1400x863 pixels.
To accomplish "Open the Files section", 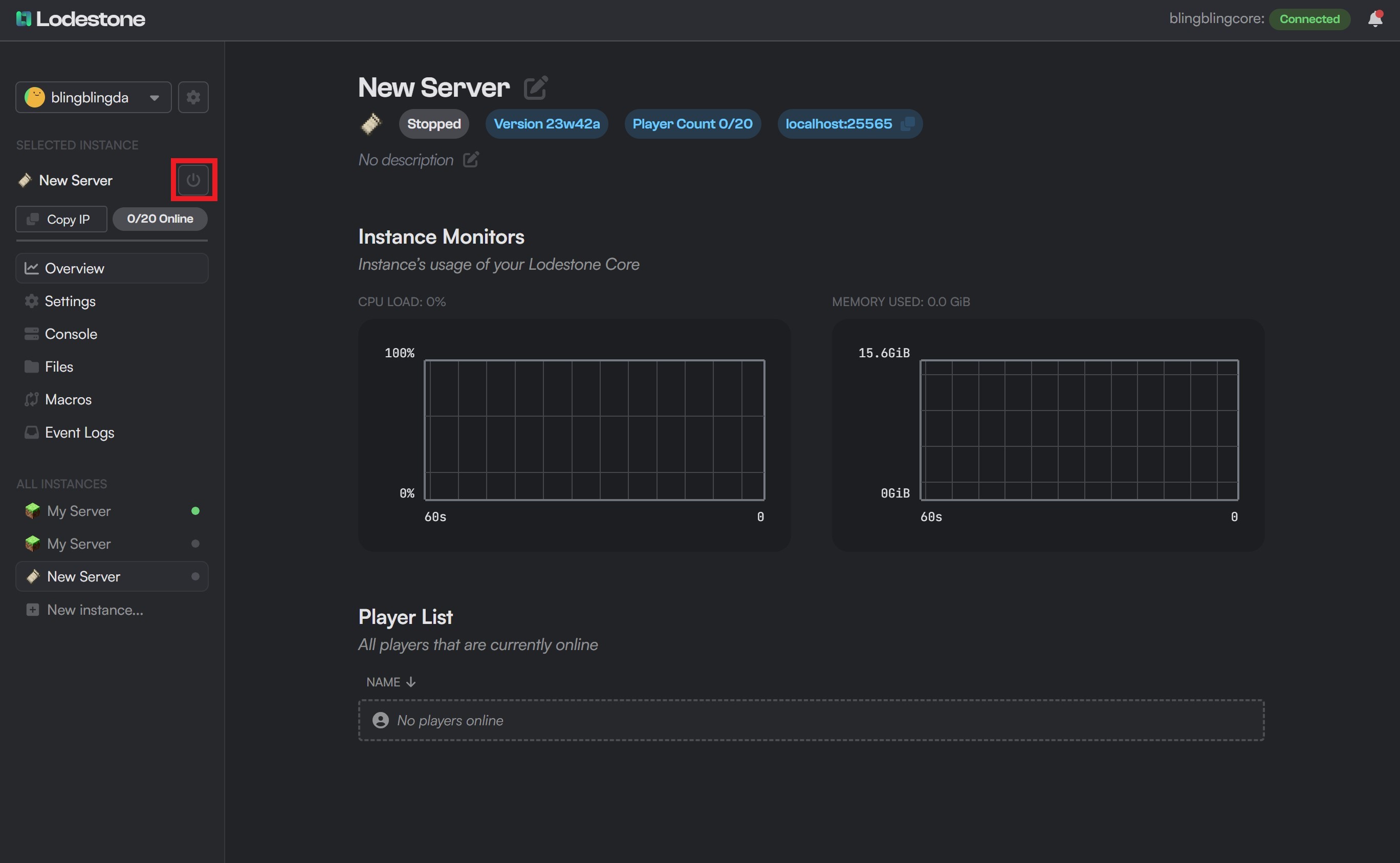I will [59, 366].
